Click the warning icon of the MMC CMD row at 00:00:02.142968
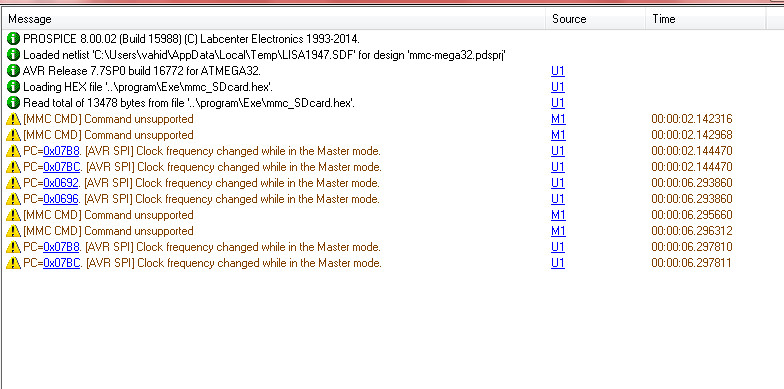Image resolution: width=784 pixels, height=389 pixels. coord(14,135)
